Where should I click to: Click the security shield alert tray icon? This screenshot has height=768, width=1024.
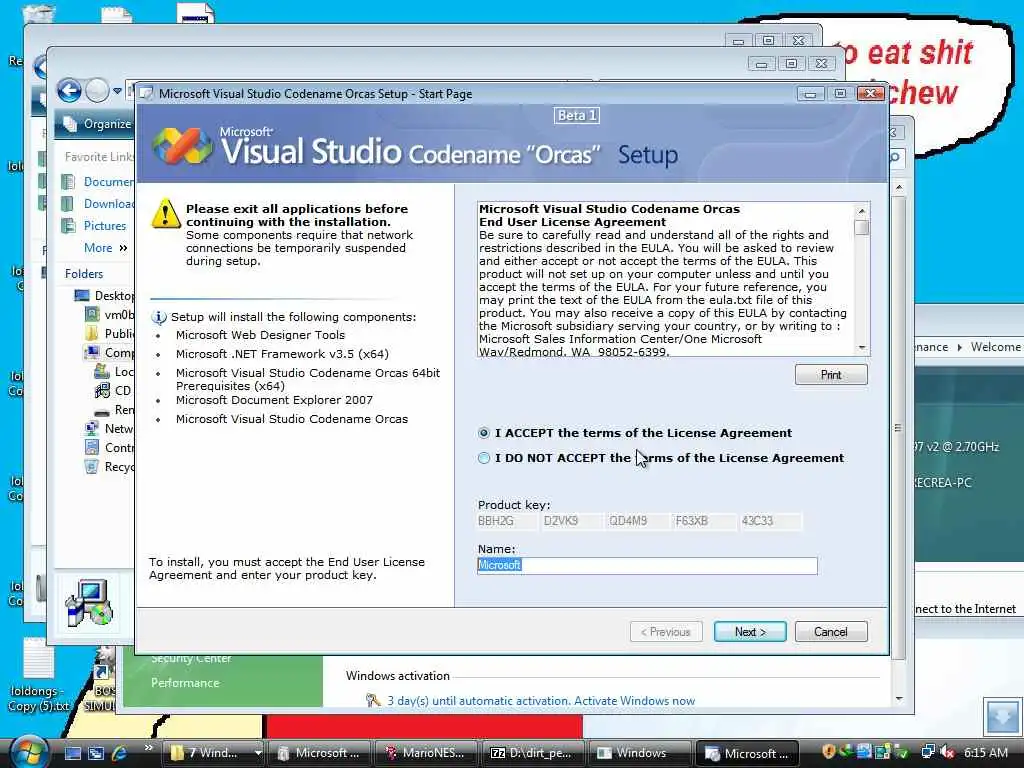[829, 752]
